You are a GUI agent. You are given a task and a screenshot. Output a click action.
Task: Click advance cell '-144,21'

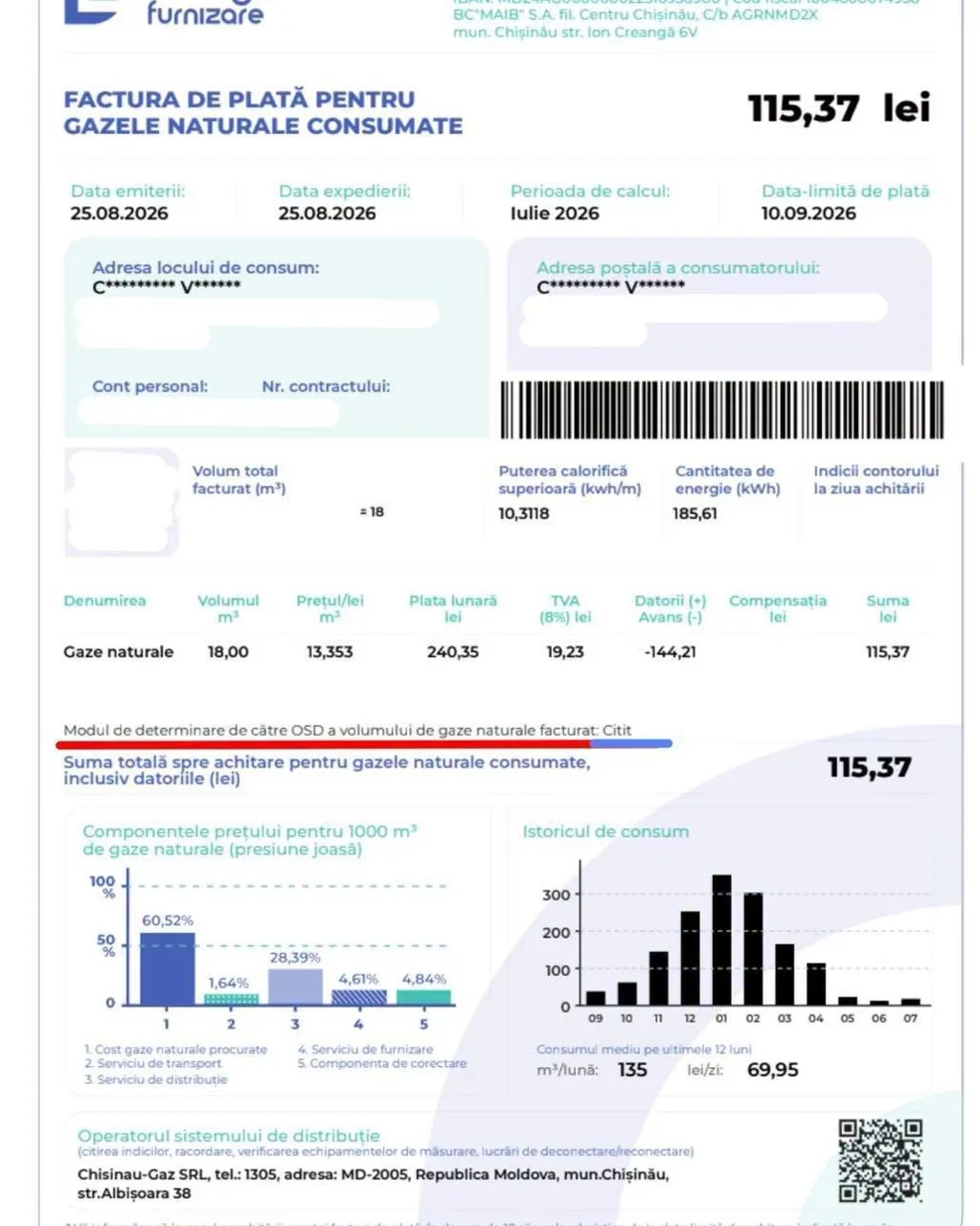click(671, 652)
